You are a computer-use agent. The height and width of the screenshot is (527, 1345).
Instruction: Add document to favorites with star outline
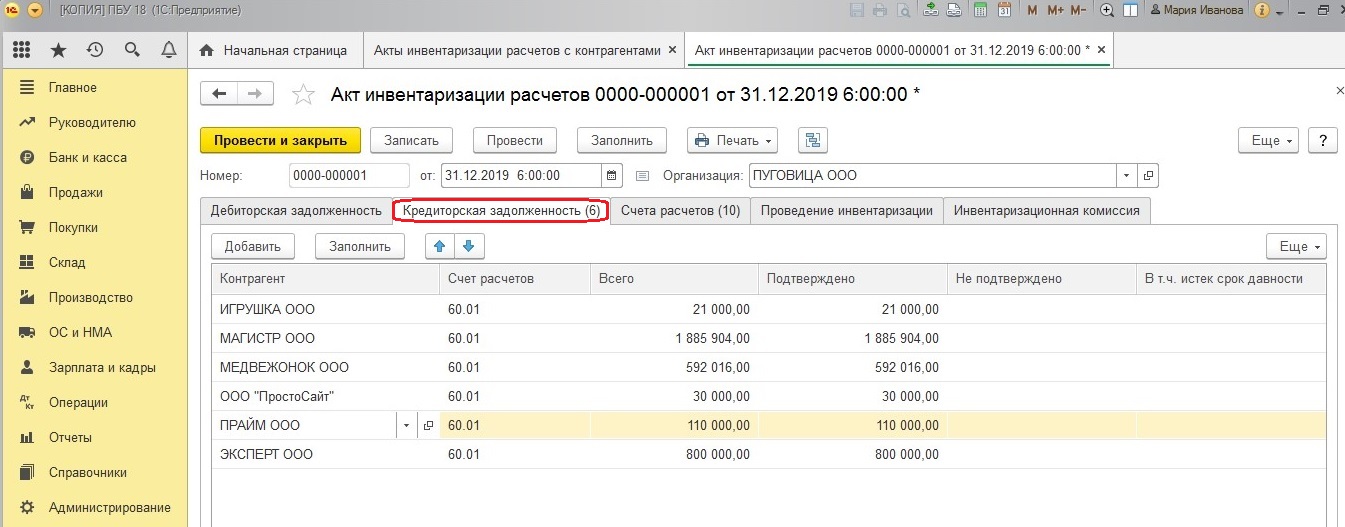click(x=302, y=95)
